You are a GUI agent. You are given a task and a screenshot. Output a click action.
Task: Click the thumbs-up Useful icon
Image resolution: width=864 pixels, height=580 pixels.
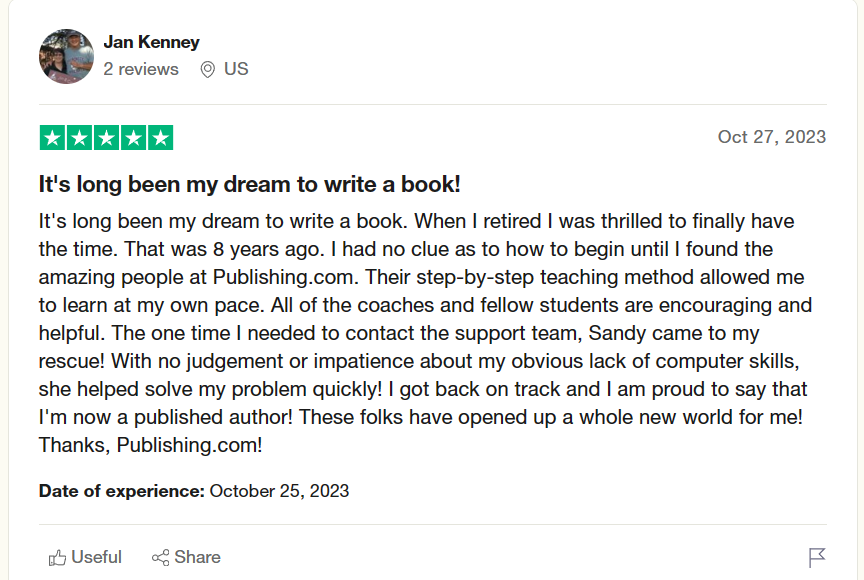coord(58,557)
